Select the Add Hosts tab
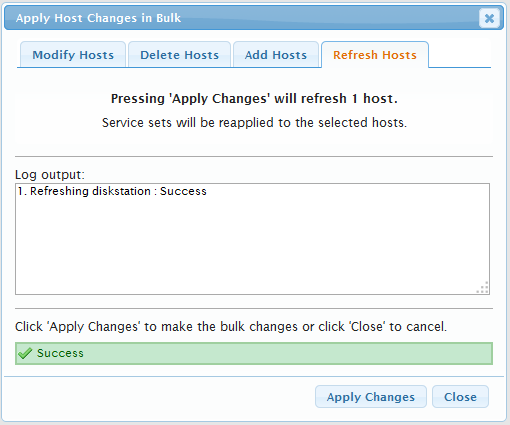510x425 pixels. pyautogui.click(x=276, y=55)
